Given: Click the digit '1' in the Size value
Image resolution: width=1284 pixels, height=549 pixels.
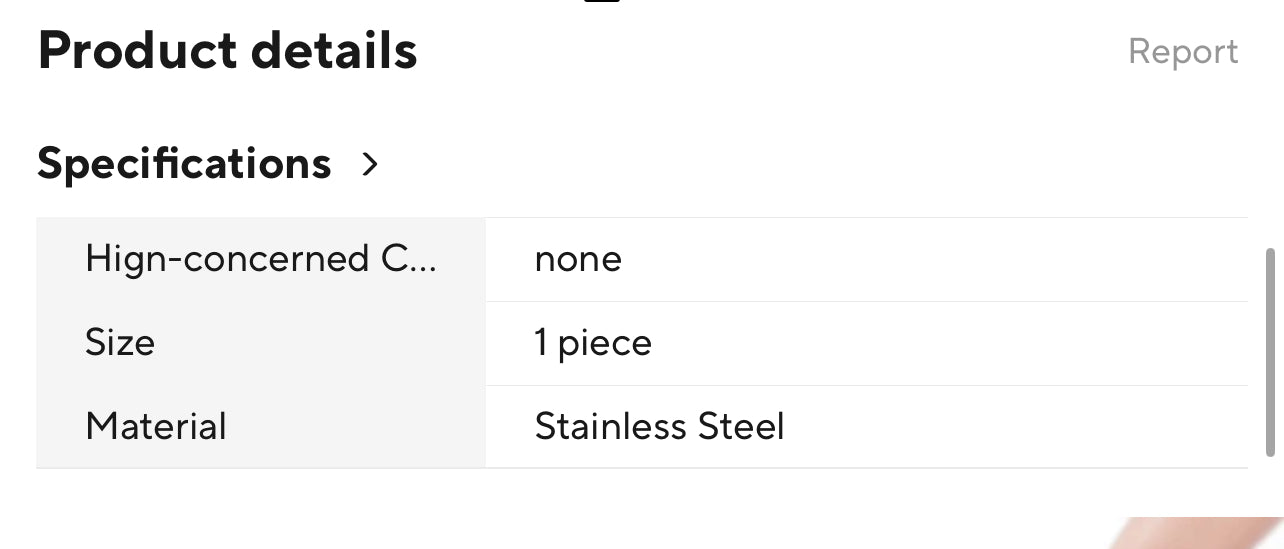Looking at the screenshot, I should point(541,343).
